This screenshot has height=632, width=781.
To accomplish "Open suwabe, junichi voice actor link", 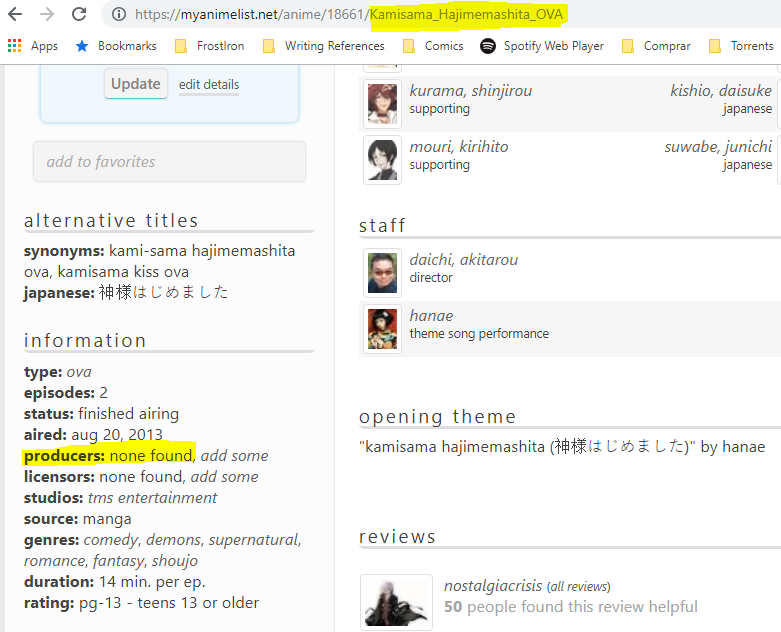I will click(x=718, y=146).
